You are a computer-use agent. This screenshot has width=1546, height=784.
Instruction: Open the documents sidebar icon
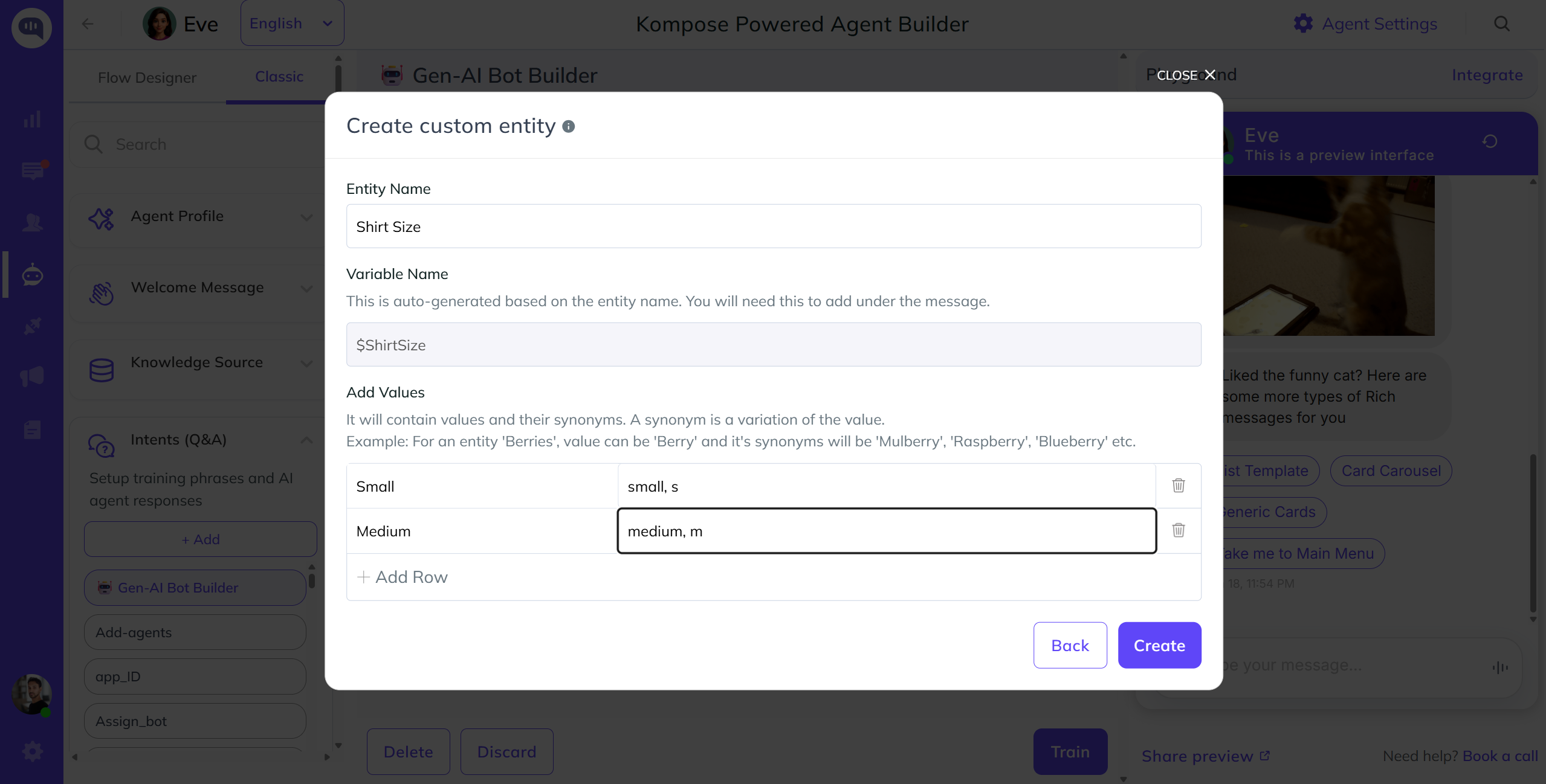point(32,430)
